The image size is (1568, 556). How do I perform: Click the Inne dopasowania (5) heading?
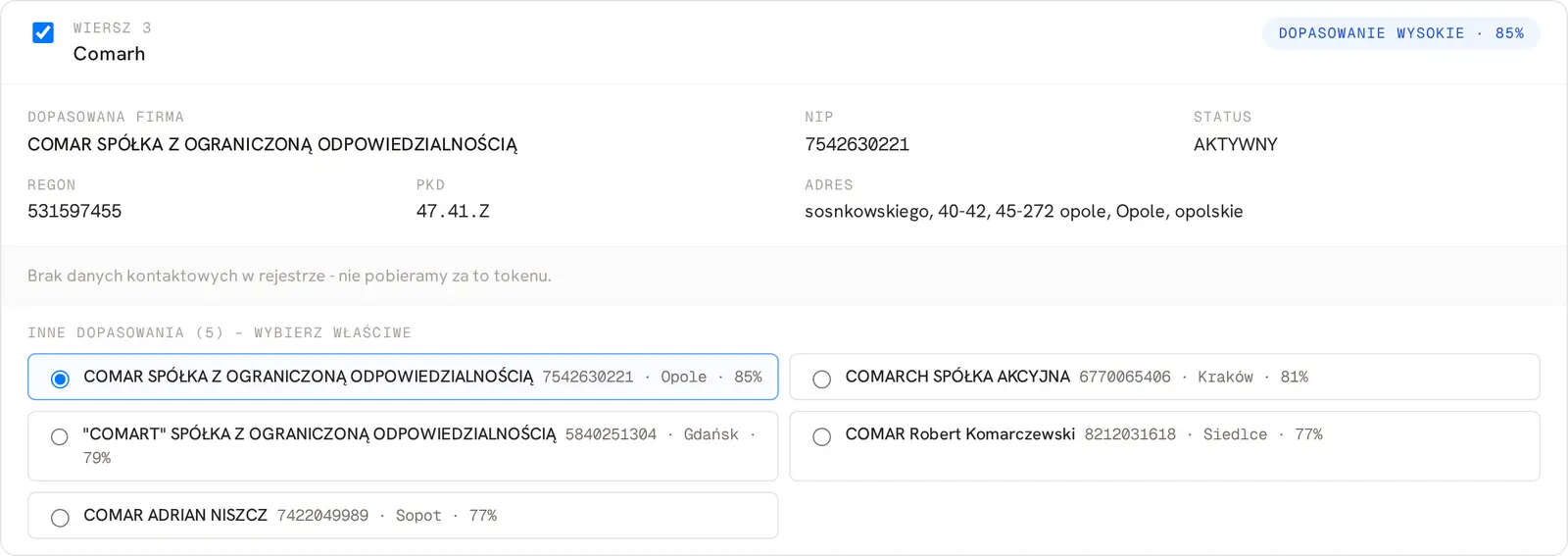click(220, 332)
